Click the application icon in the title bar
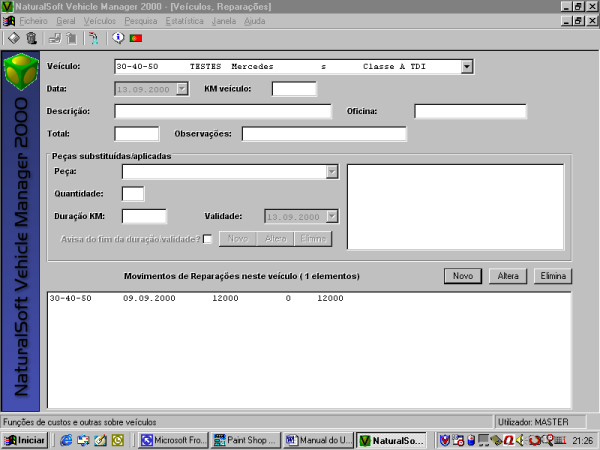Image resolution: width=600 pixels, height=450 pixels. tap(7, 7)
